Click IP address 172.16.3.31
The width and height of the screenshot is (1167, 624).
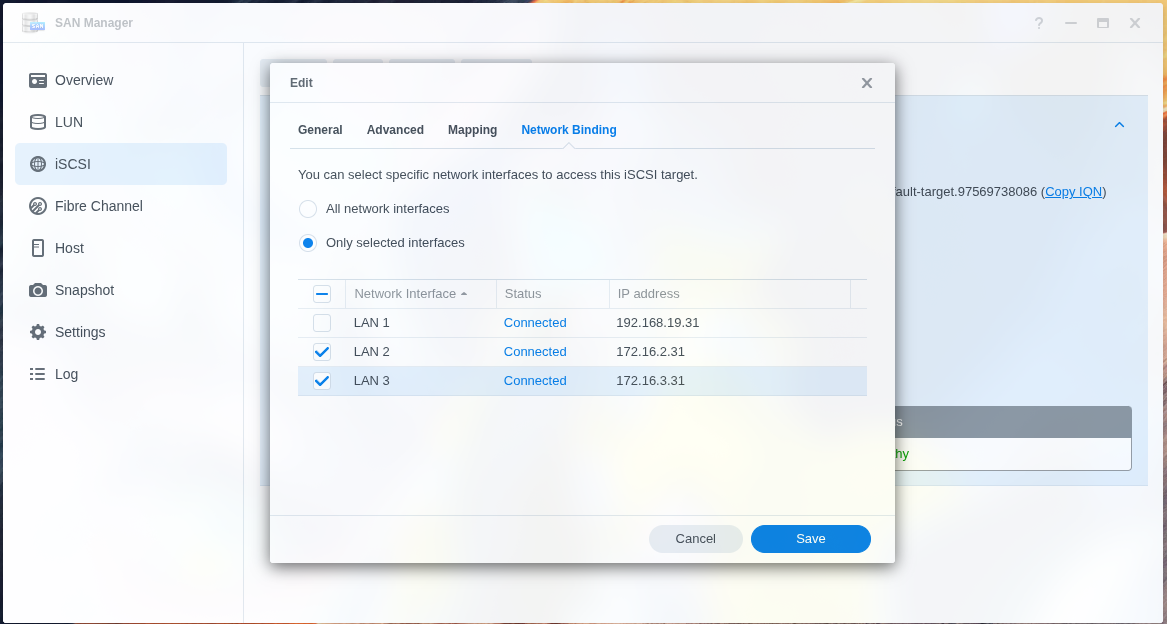point(650,381)
